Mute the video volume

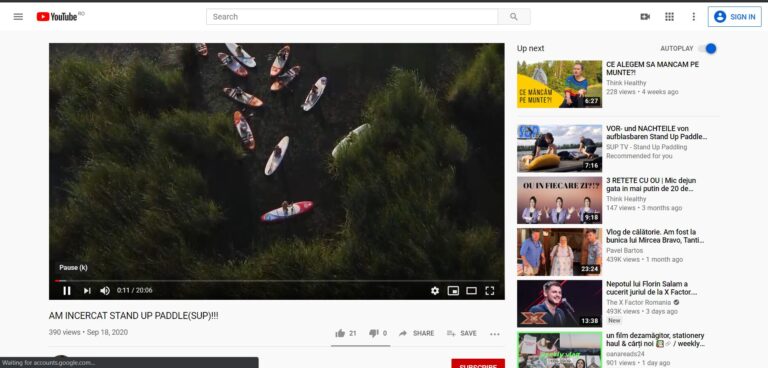105,291
